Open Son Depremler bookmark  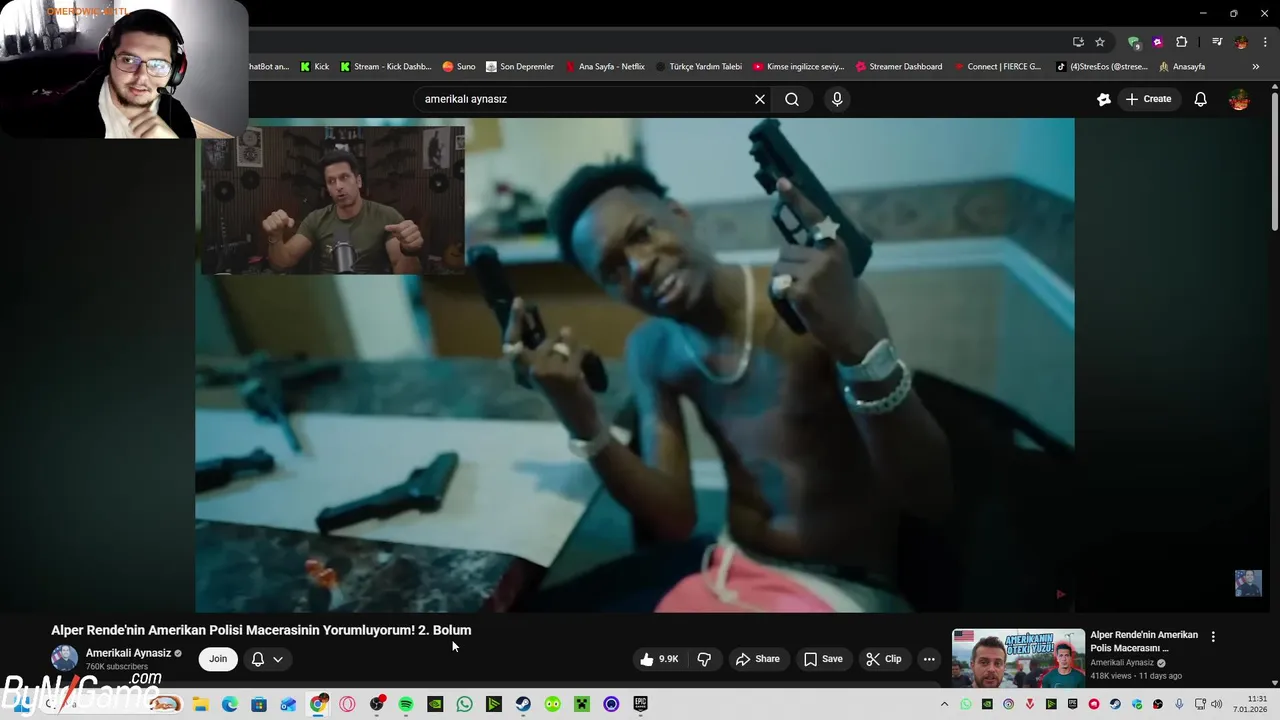520,67
